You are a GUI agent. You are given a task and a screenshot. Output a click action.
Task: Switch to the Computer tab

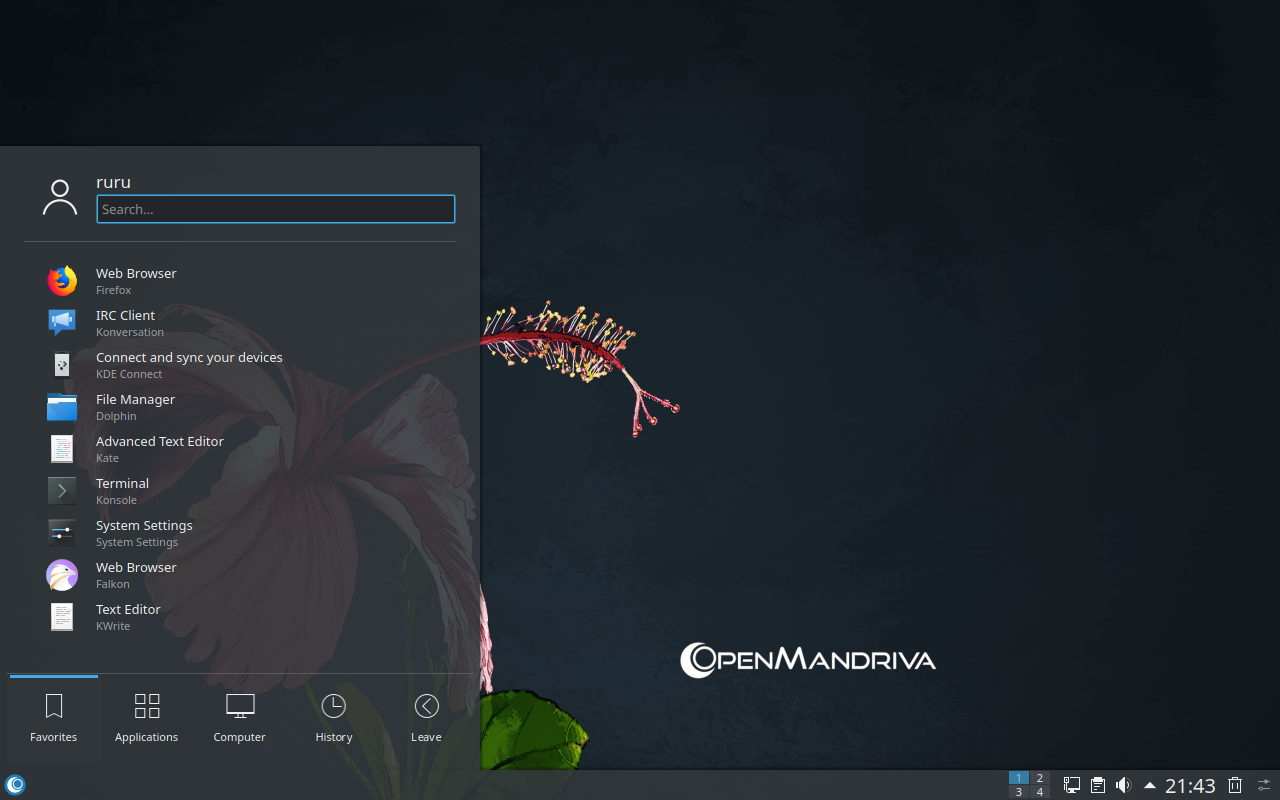click(240, 718)
